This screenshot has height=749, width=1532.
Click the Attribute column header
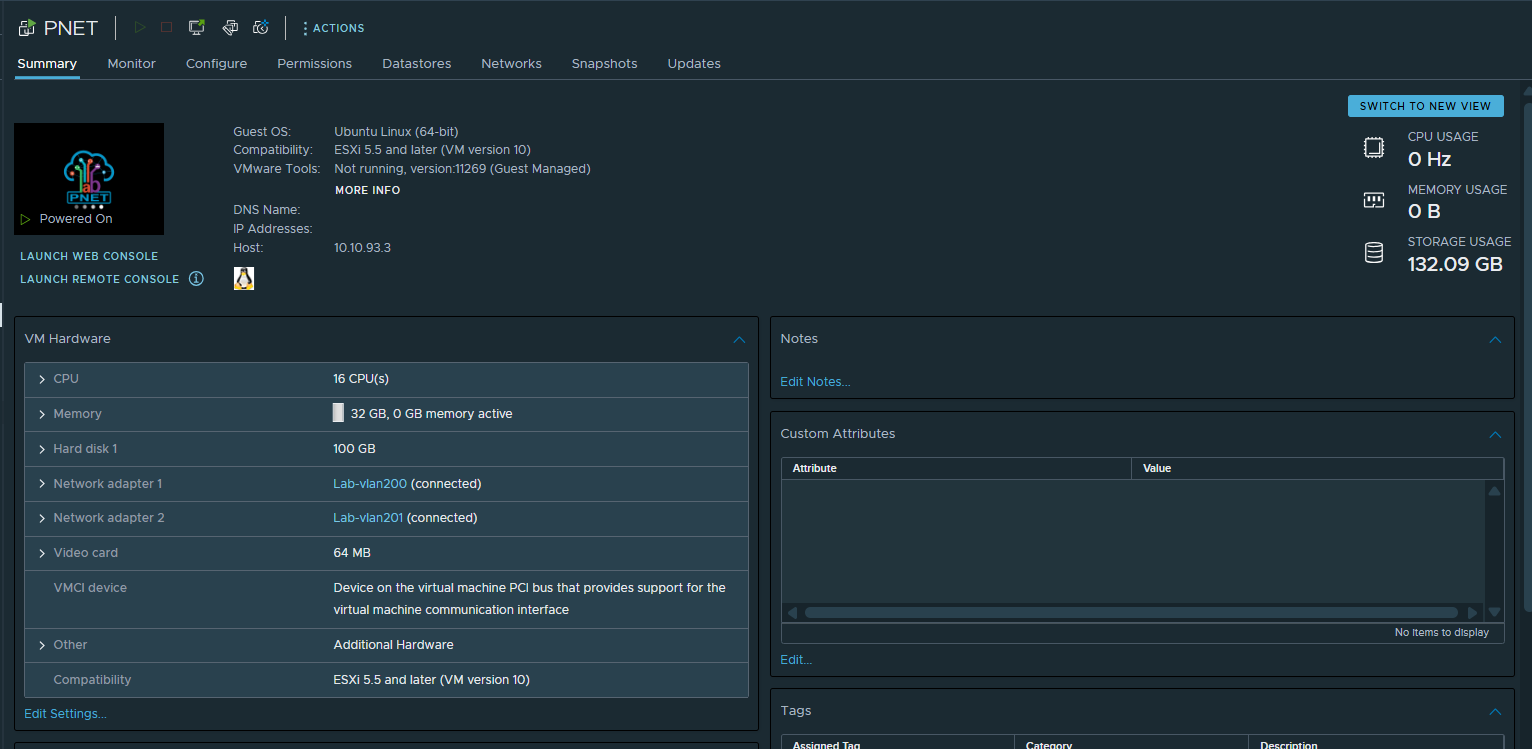[x=956, y=468]
